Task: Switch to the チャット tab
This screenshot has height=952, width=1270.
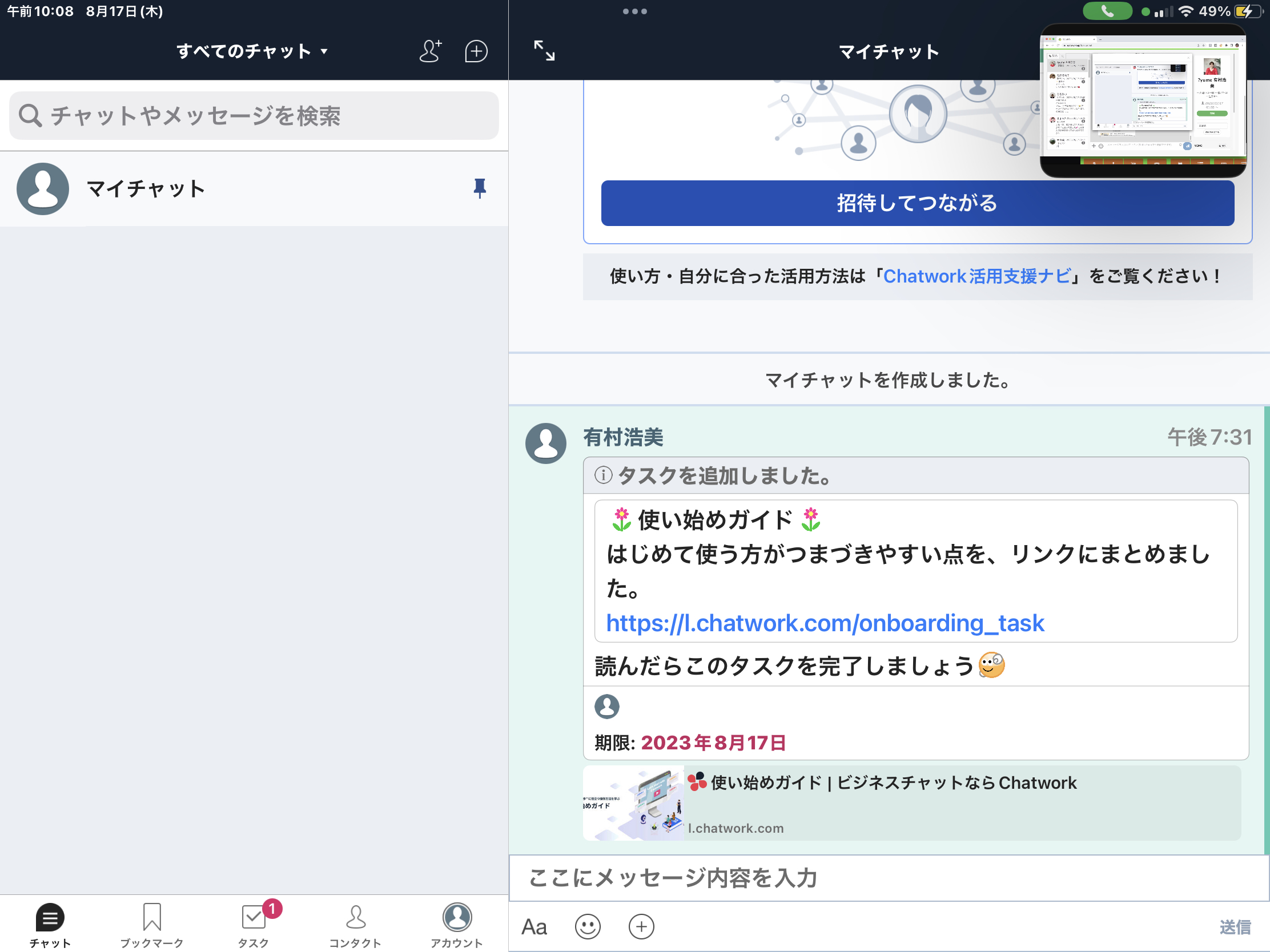Action: 50,925
